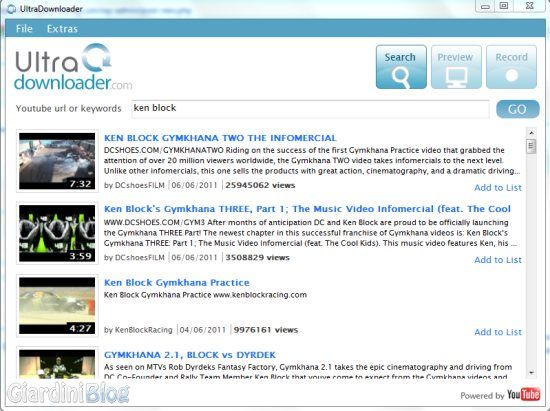Open the GYMKHANA 2.1 BLOCK vs DYRDEK thumbnail
Viewport: 550px width, 411px height.
57,364
